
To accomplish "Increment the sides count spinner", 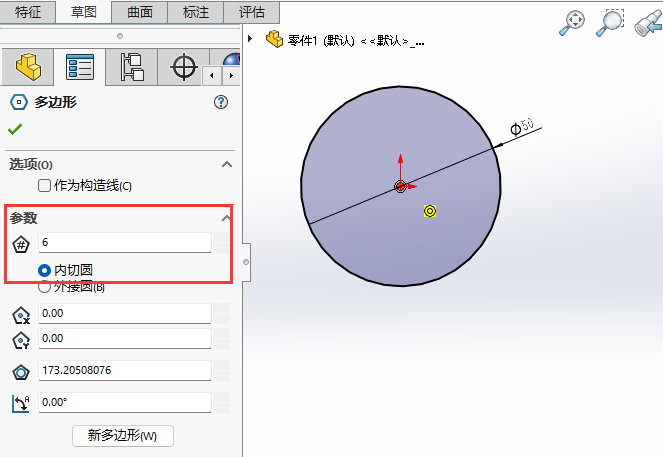I will click(x=222, y=237).
